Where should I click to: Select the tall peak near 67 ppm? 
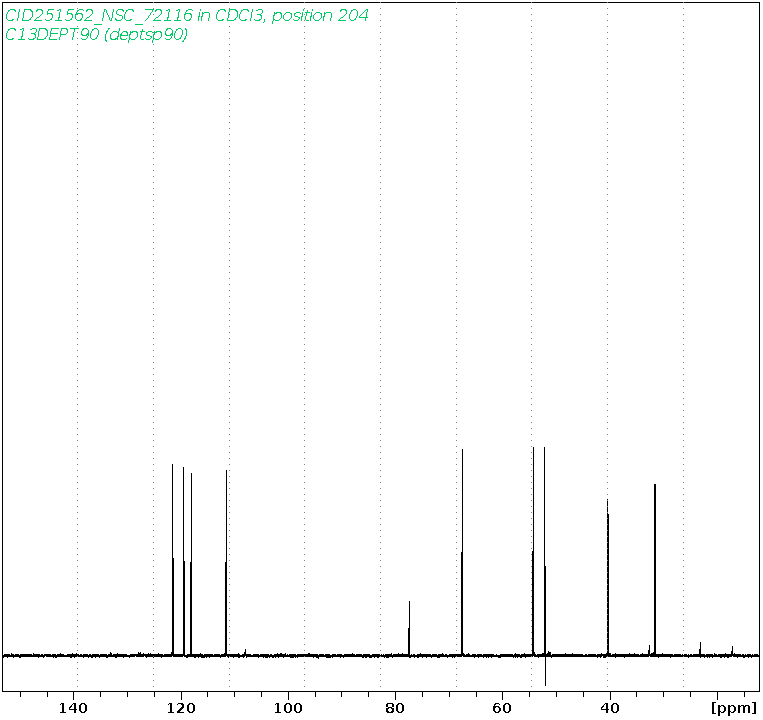(462, 552)
